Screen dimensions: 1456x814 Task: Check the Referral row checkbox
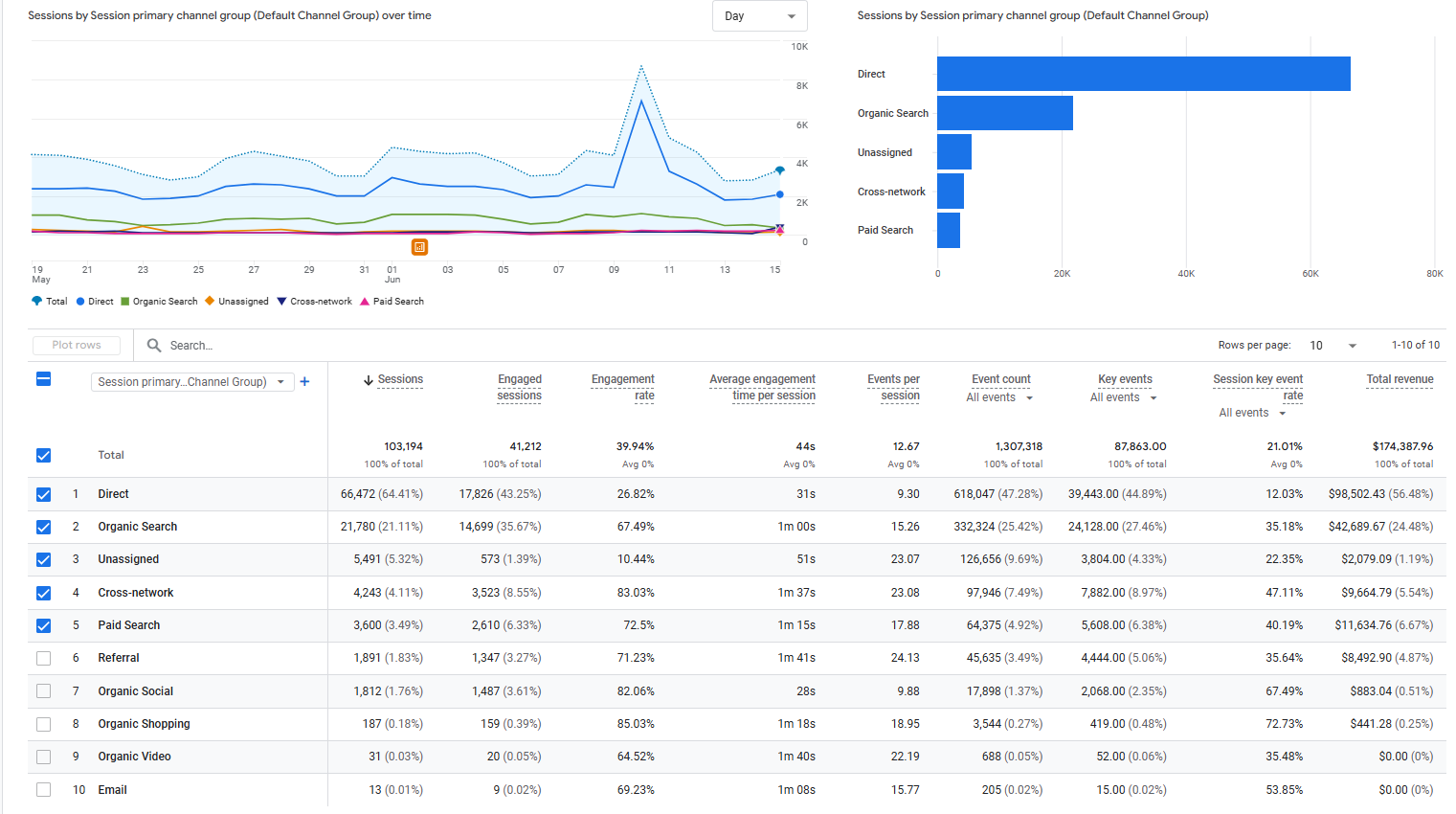[43, 658]
